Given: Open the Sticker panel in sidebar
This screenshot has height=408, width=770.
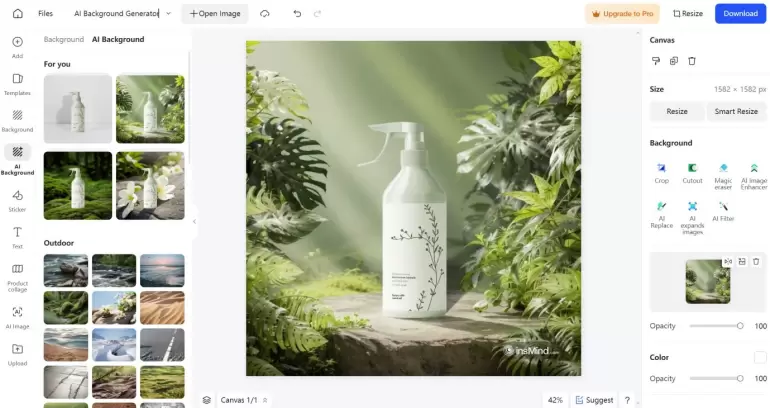Looking at the screenshot, I should click(x=17, y=199).
